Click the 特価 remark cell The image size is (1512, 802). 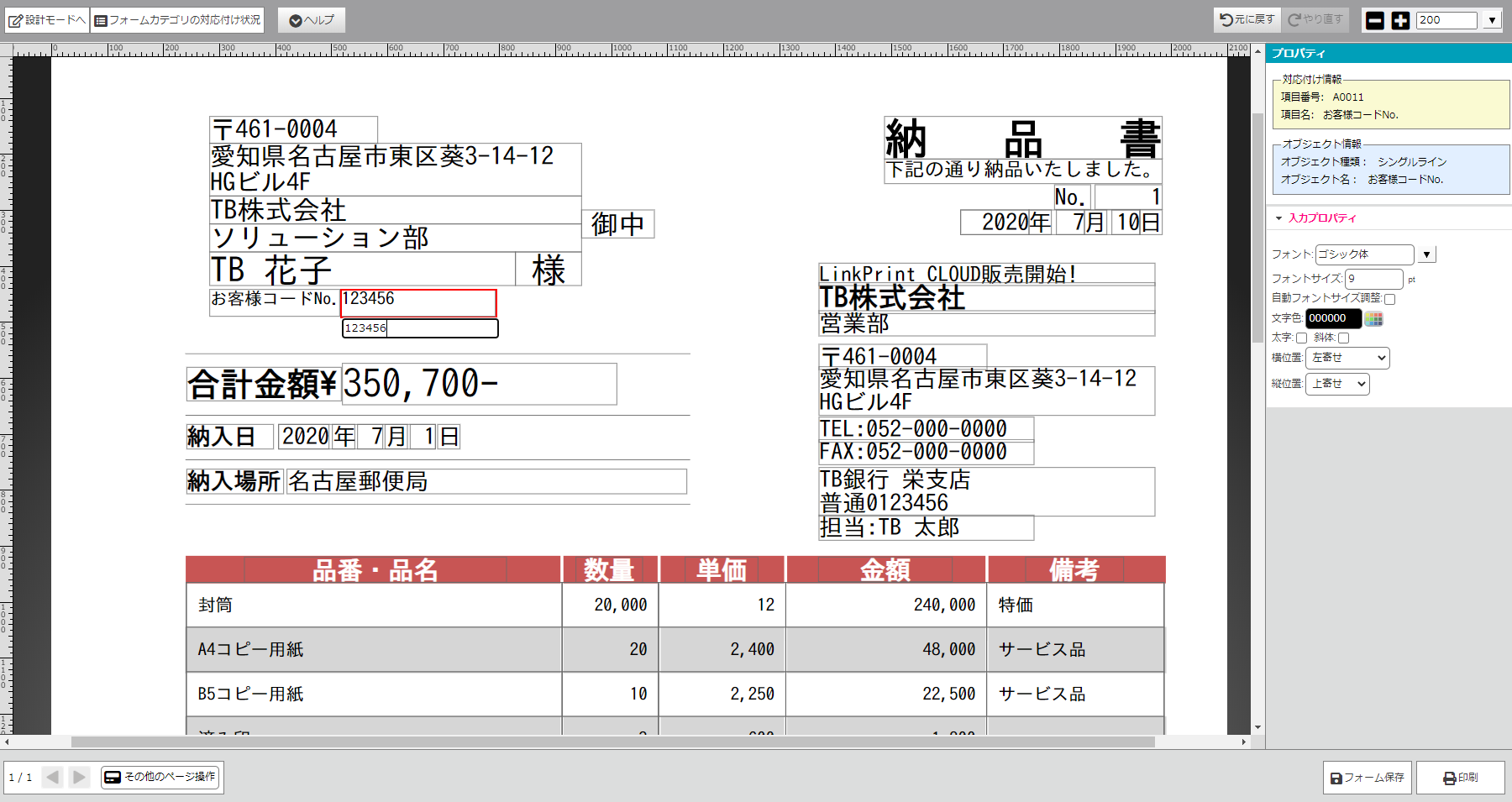pyautogui.click(x=1076, y=605)
